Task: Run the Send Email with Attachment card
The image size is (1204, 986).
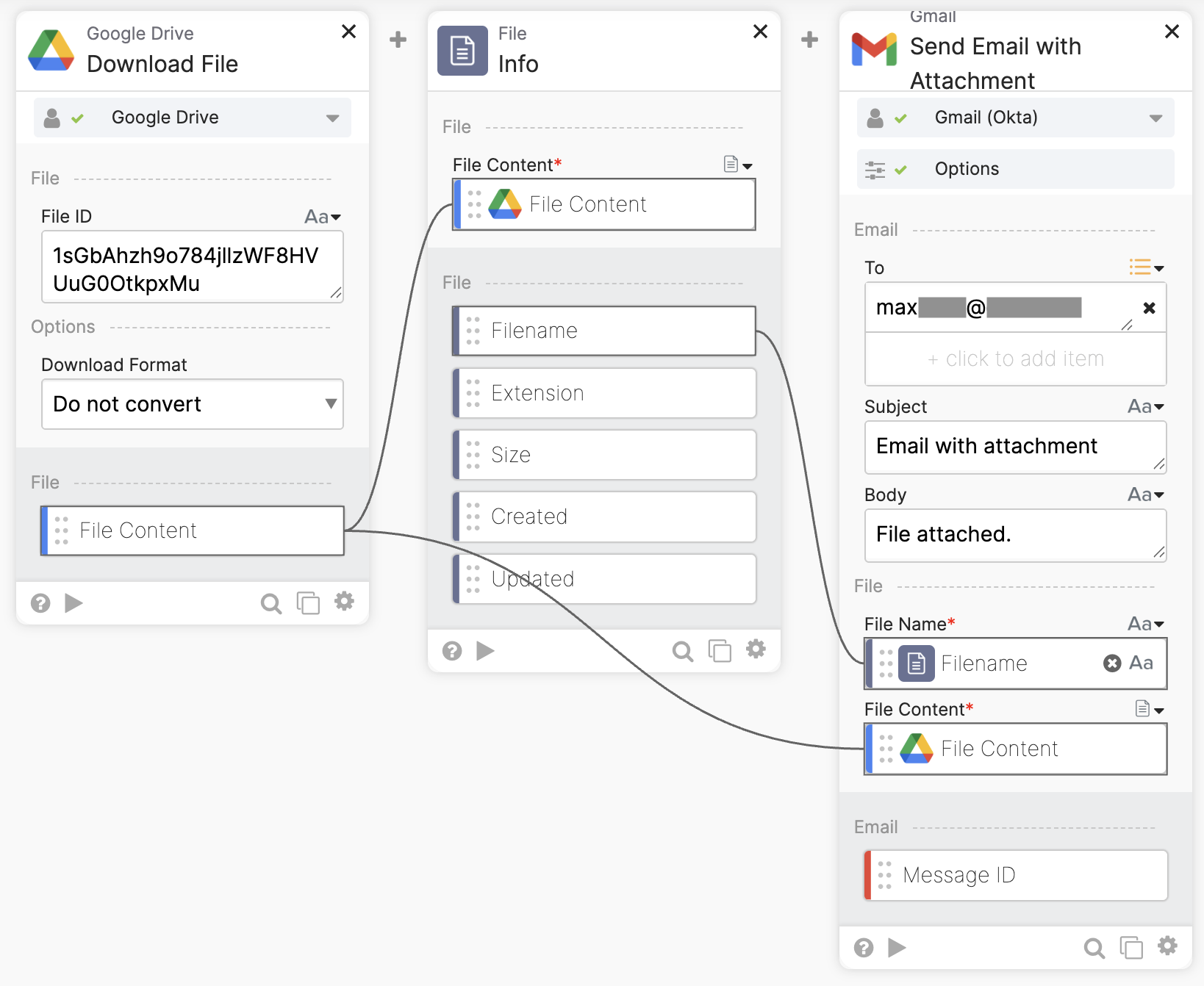Action: click(897, 947)
